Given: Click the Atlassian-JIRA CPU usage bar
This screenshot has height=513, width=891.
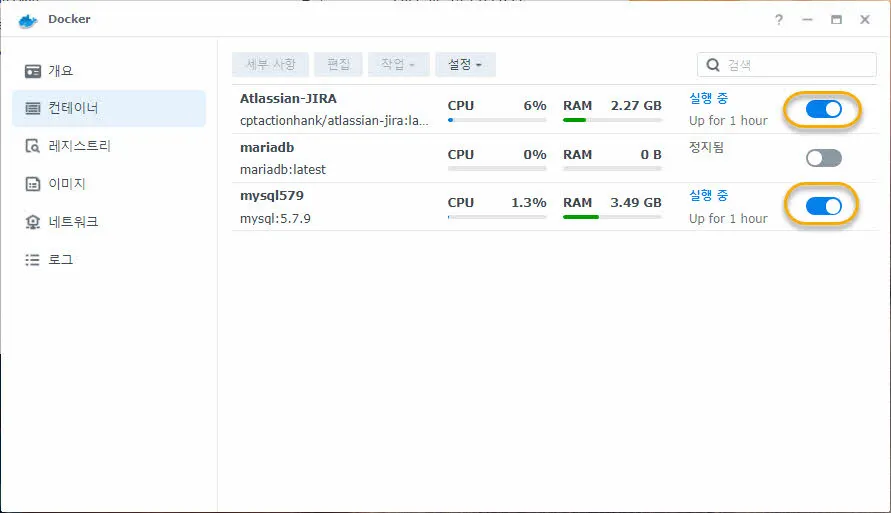Looking at the screenshot, I should click(497, 120).
